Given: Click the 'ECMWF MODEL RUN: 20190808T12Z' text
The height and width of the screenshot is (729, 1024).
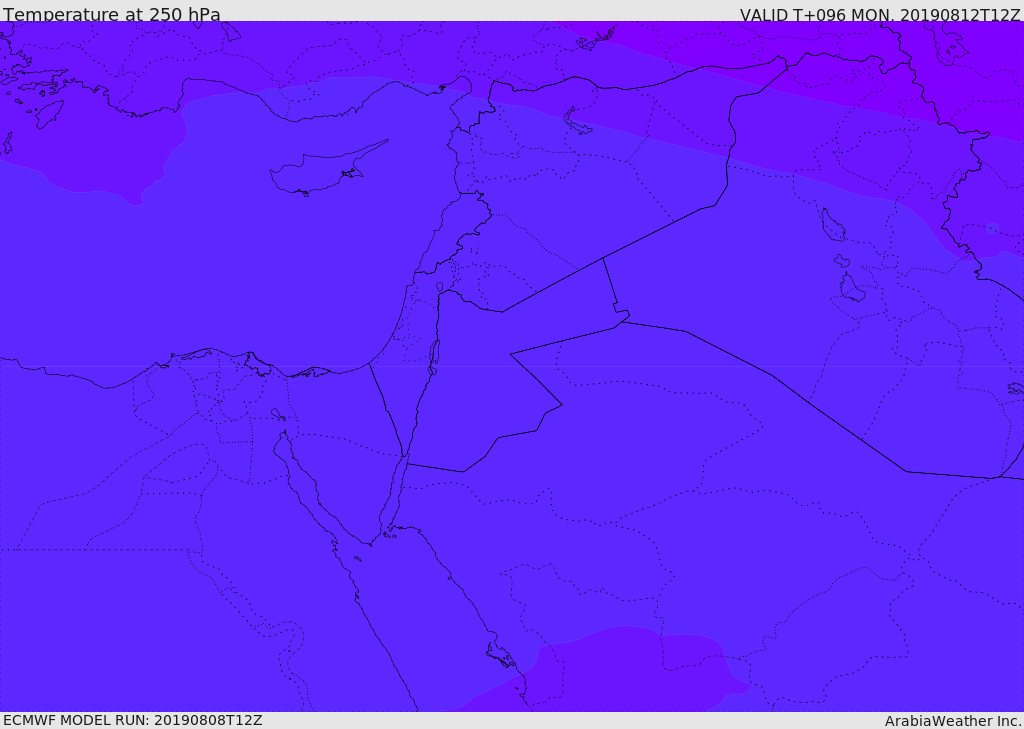Looking at the screenshot, I should tap(133, 720).
